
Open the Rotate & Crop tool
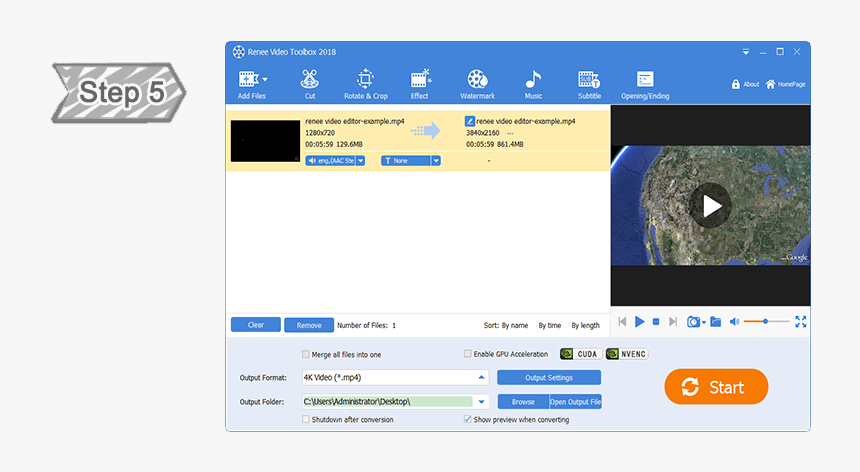365,84
